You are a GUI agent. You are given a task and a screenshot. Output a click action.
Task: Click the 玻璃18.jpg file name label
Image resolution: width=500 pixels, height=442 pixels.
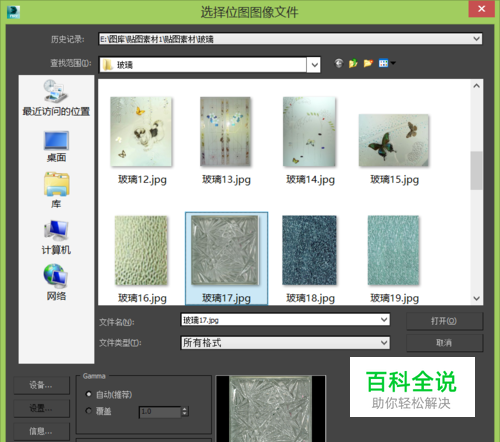(x=310, y=298)
